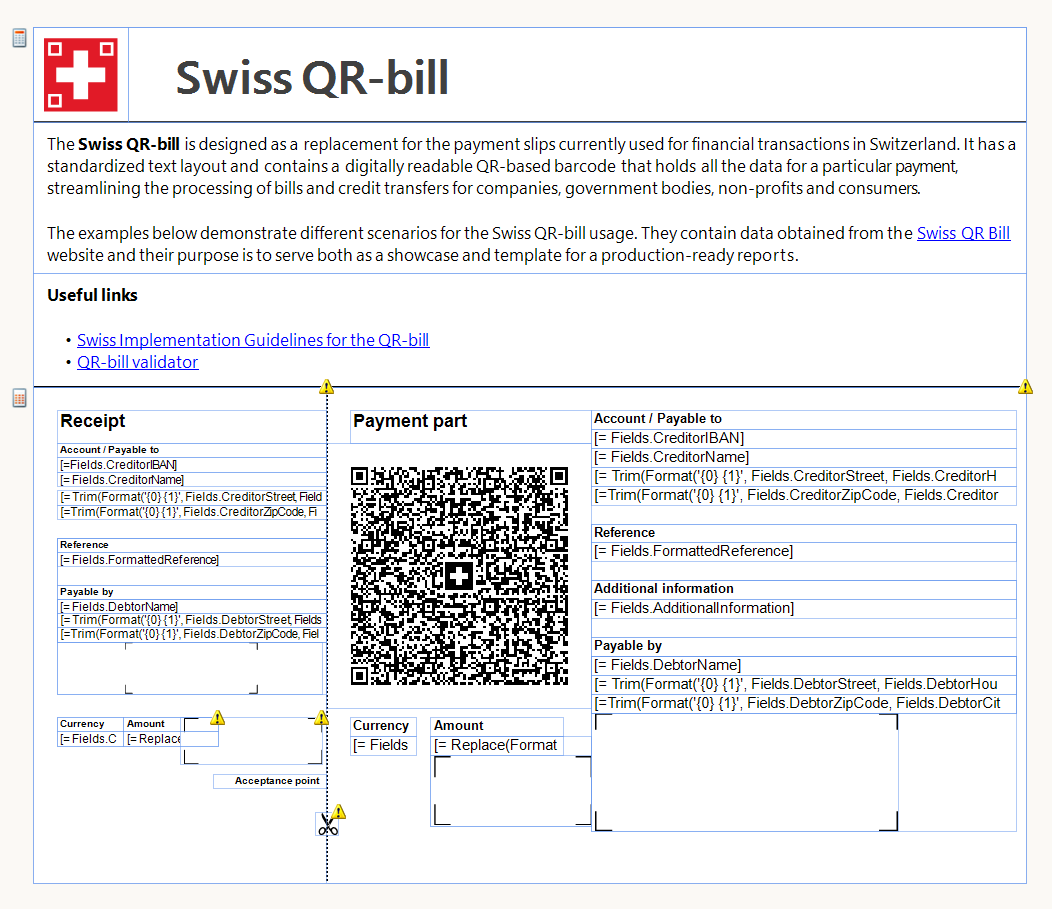Click the report header section icon
Image resolution: width=1052 pixels, height=909 pixels.
tap(19, 38)
